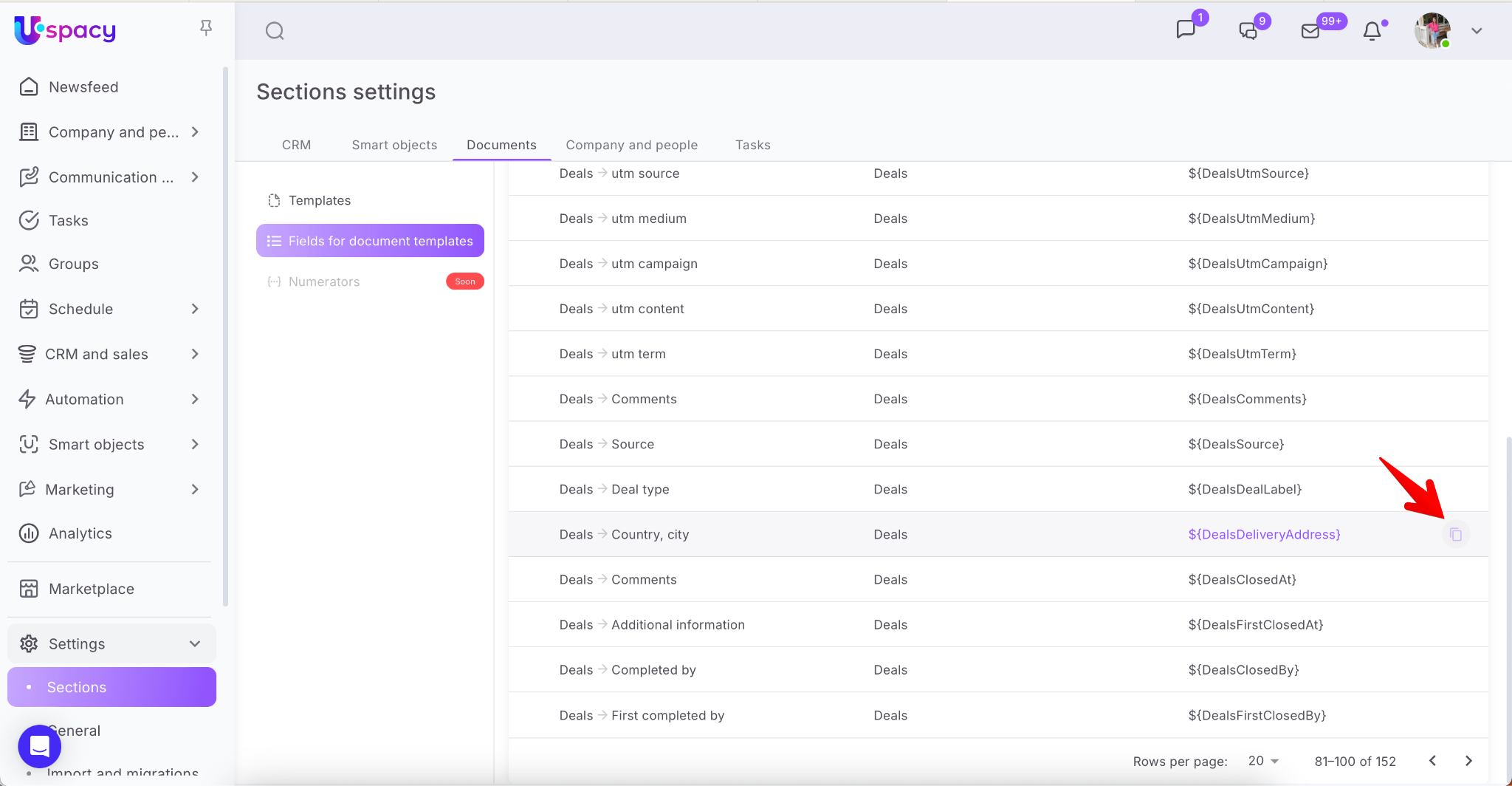Open the support chat widget button
Image resolution: width=1512 pixels, height=786 pixels.
tap(40, 746)
